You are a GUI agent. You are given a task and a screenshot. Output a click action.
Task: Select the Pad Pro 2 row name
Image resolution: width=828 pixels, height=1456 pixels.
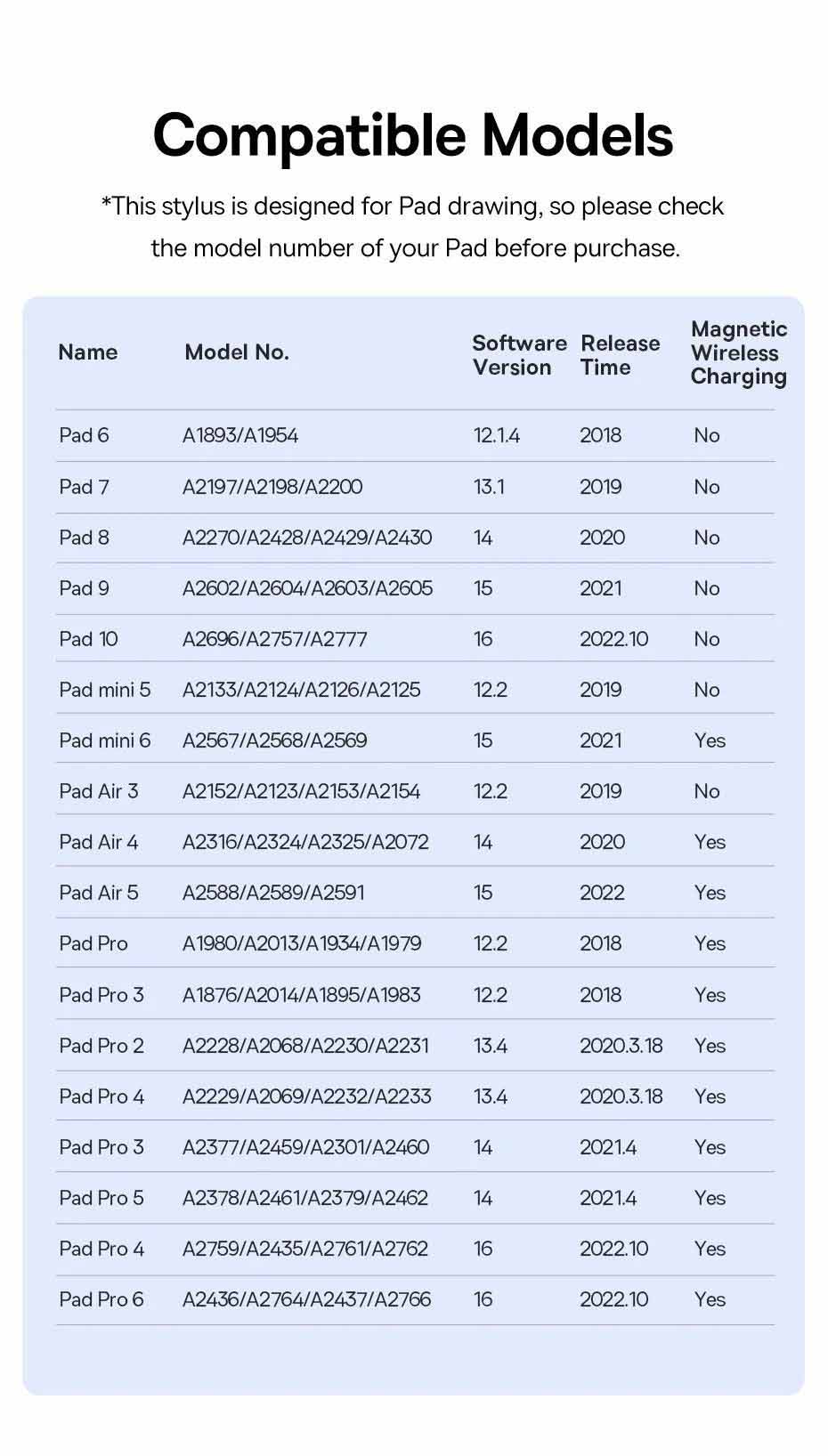(101, 1046)
